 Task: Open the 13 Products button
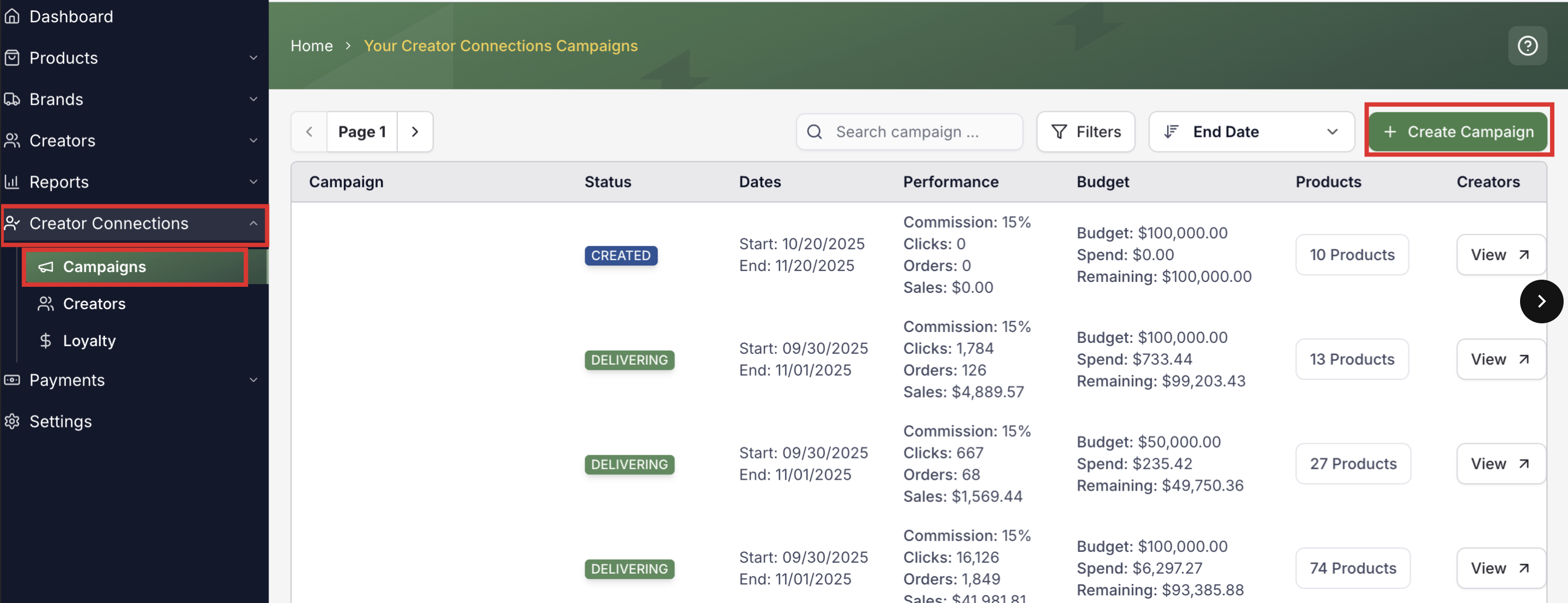[x=1351, y=359]
